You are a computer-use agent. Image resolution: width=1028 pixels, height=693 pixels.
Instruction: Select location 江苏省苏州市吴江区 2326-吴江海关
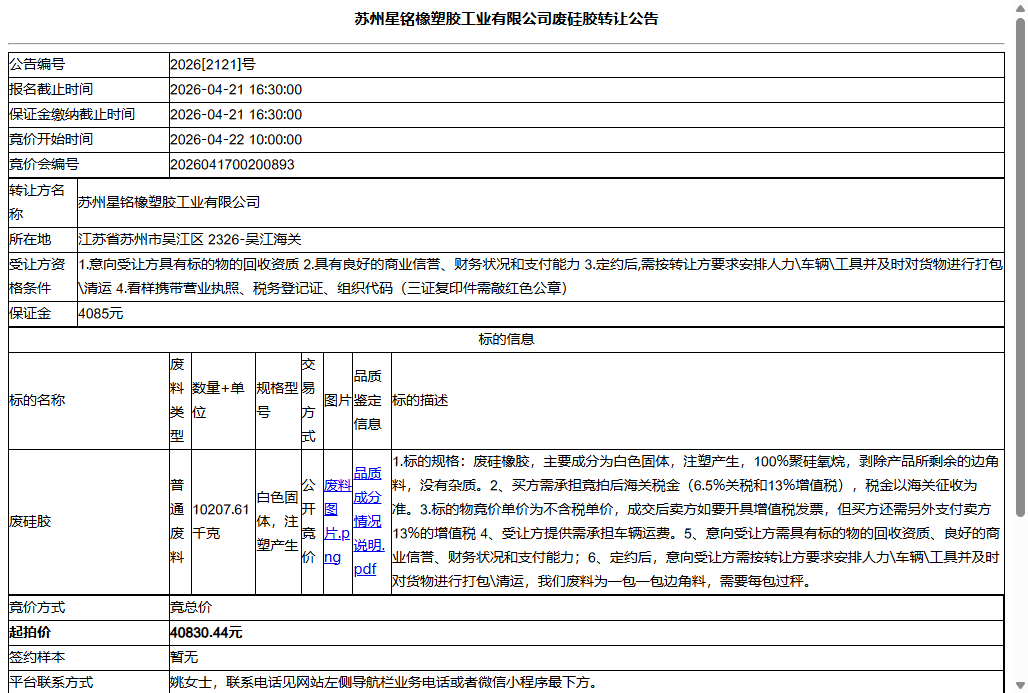[190, 239]
